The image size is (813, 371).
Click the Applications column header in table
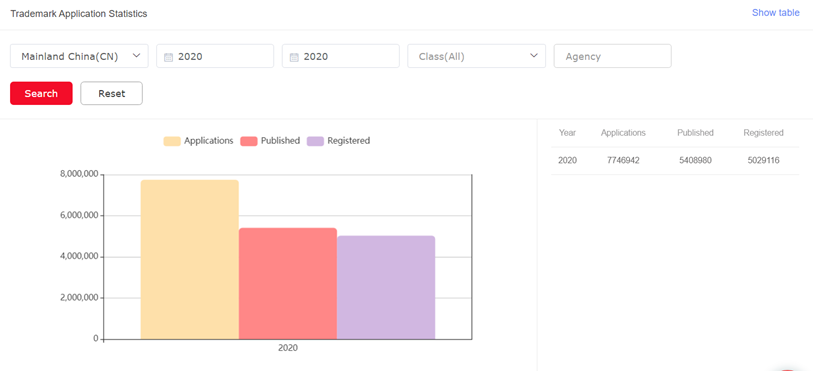623,133
